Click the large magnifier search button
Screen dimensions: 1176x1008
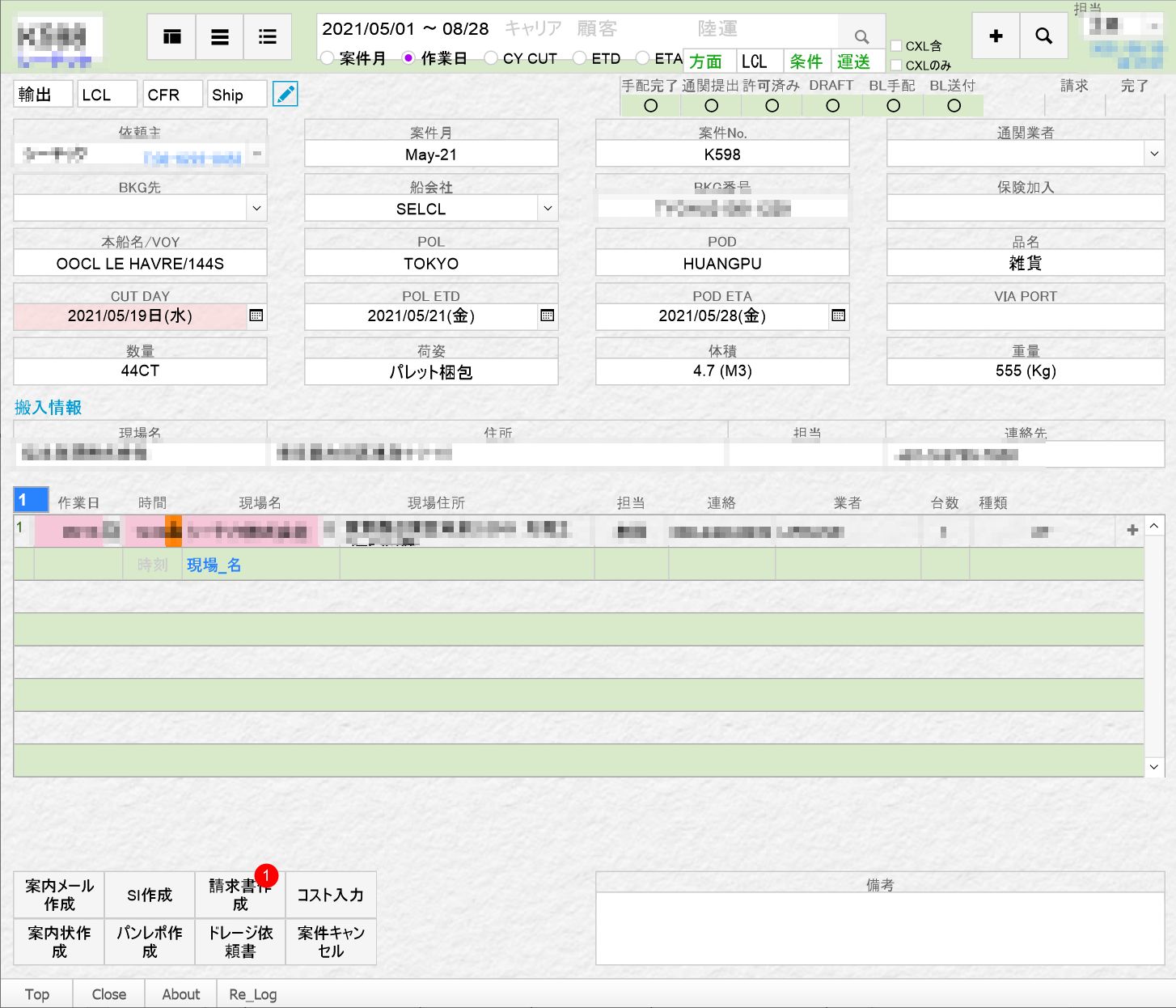point(1043,36)
